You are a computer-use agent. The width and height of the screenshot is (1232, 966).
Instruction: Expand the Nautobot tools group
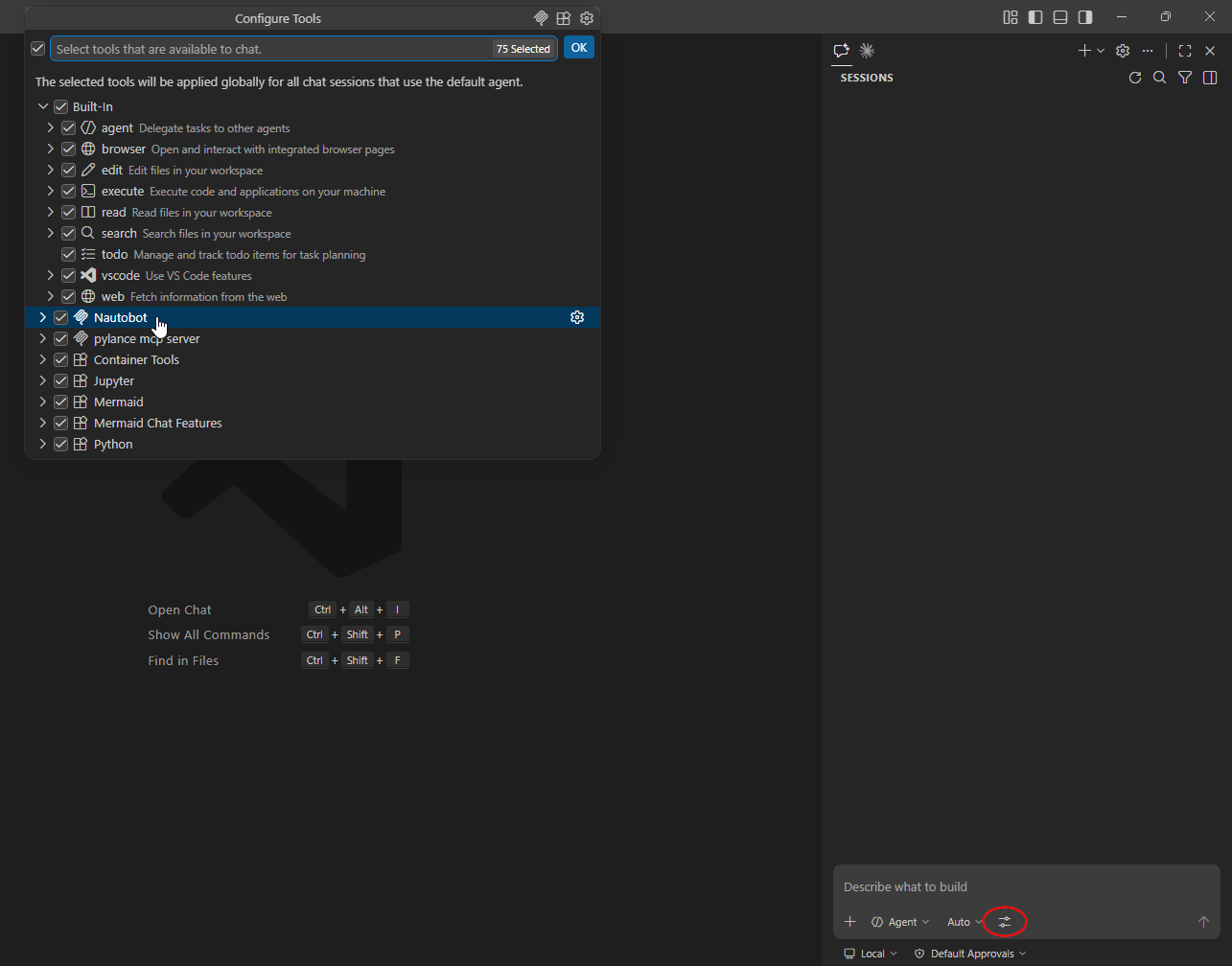tap(42, 317)
